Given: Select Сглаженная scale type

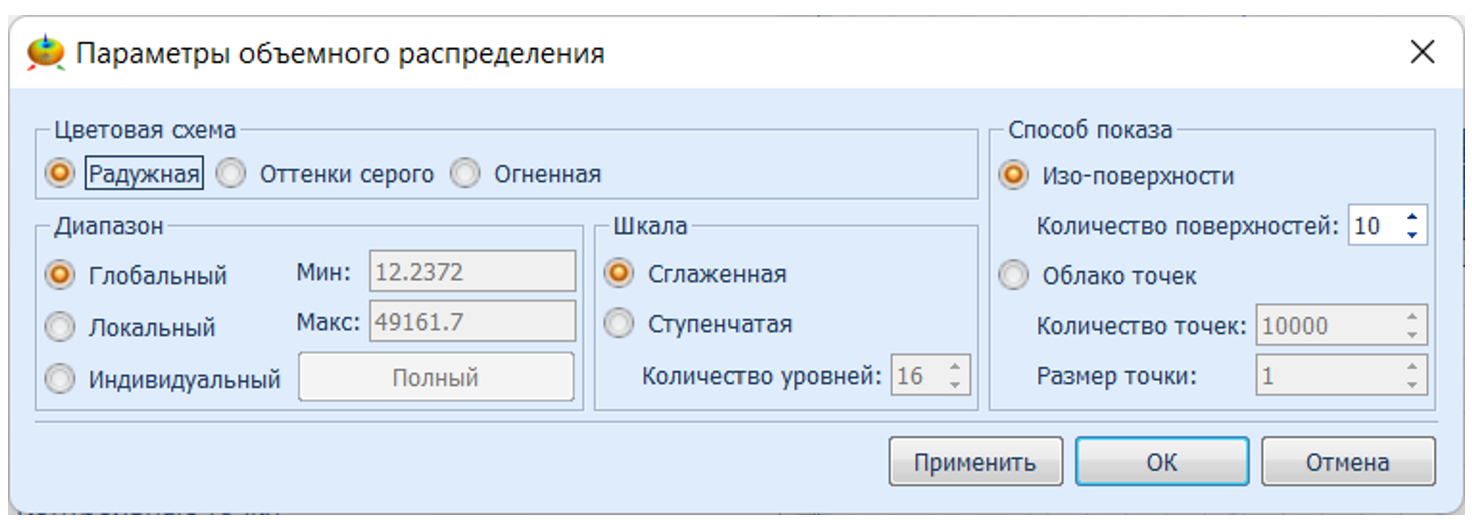Looking at the screenshot, I should point(620,273).
